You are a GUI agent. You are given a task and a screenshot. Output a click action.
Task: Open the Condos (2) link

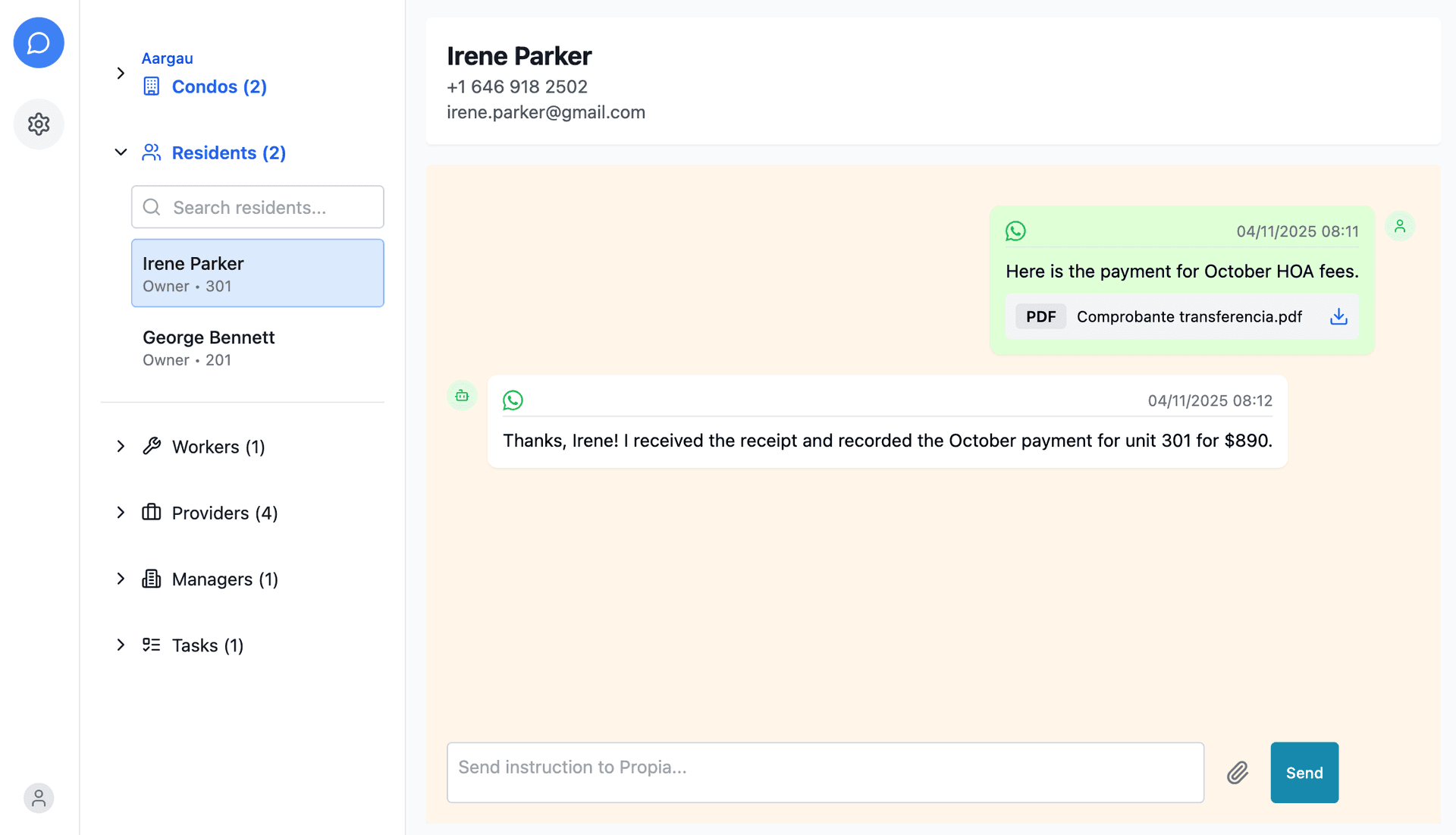(x=218, y=86)
